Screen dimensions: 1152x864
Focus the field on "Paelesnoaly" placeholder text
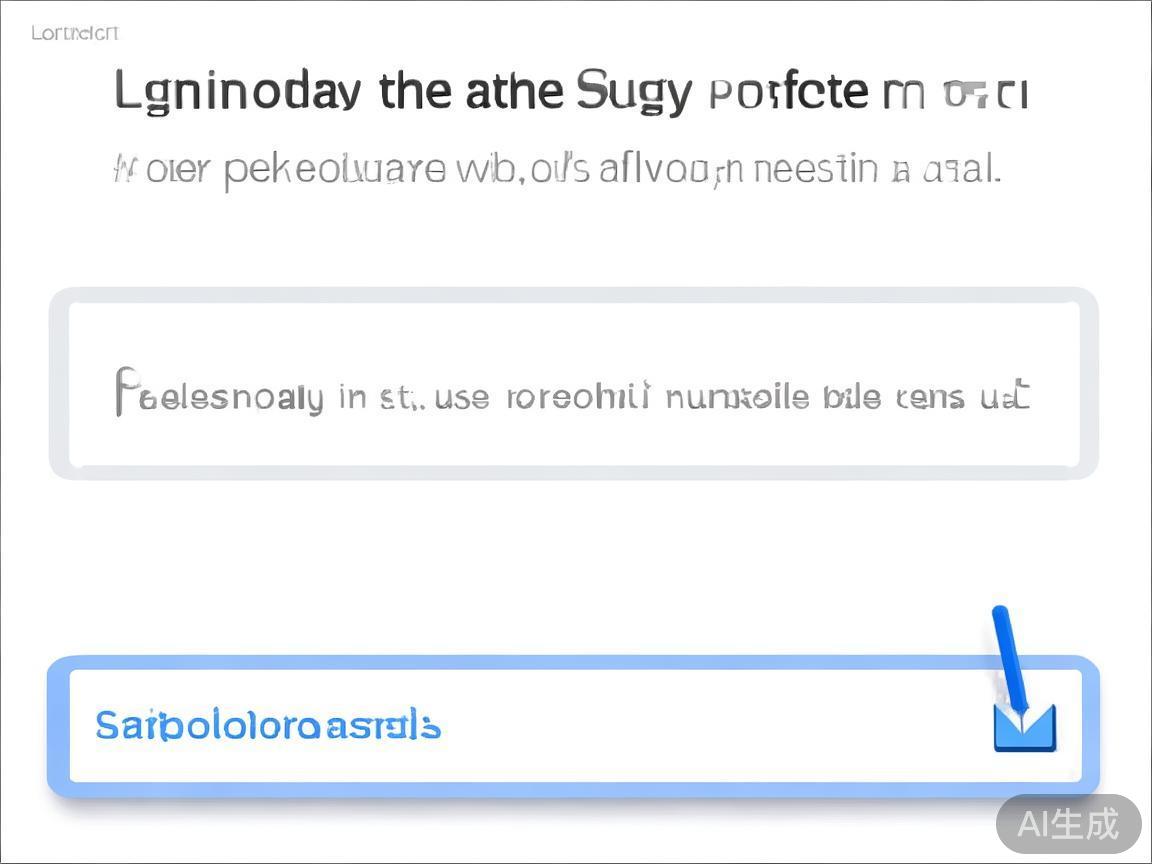(x=219, y=395)
